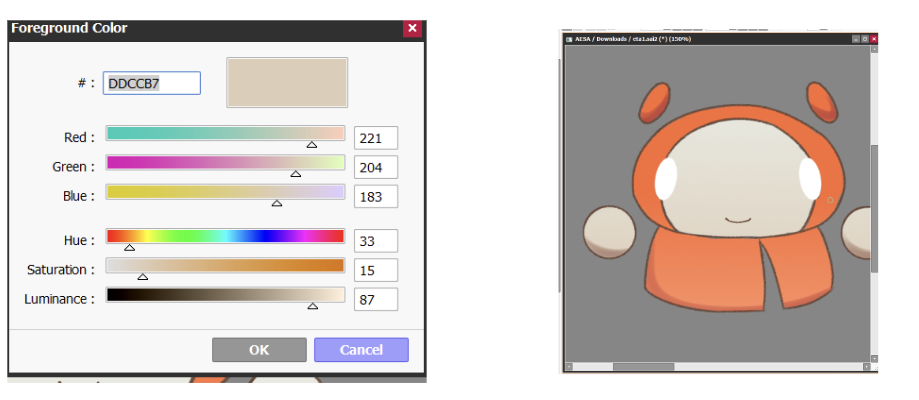919x400 pixels.
Task: Adjust the Saturation slider track
Action: pos(225,266)
